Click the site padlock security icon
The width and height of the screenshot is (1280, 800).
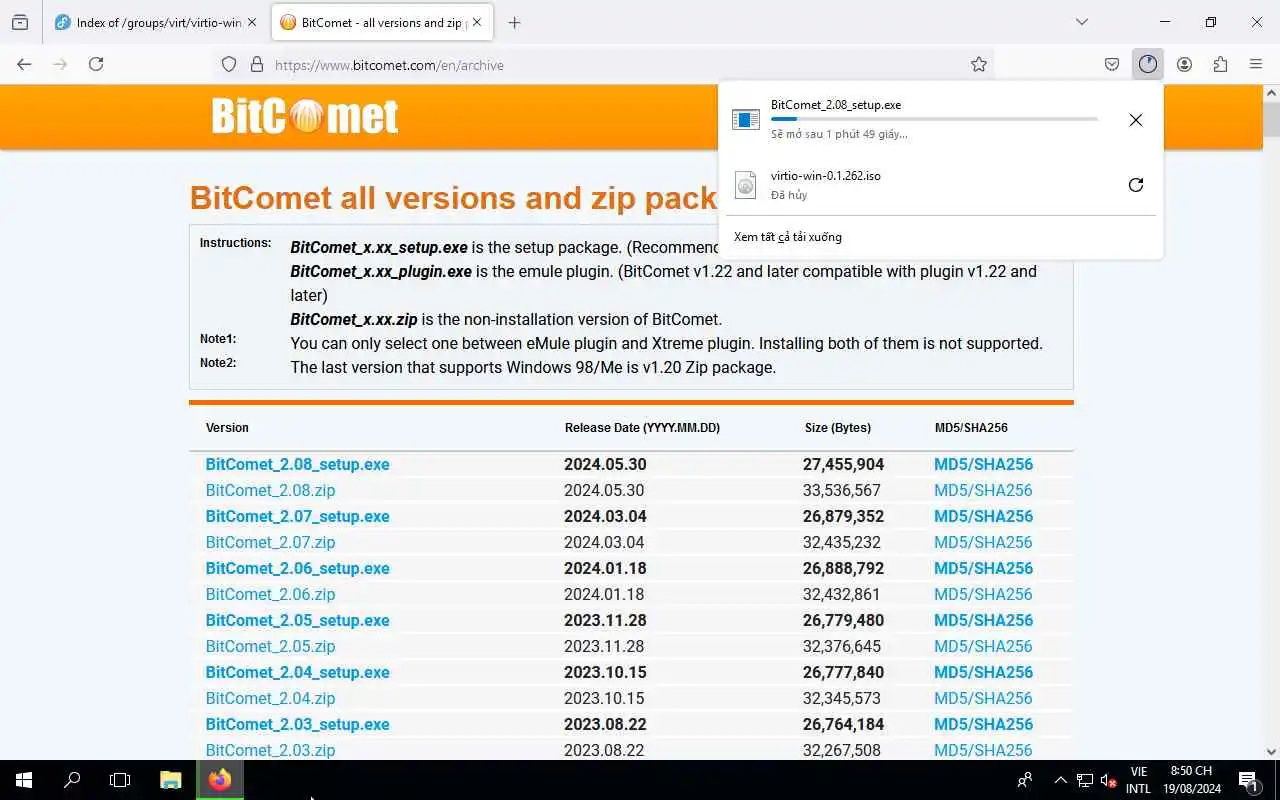(x=257, y=64)
